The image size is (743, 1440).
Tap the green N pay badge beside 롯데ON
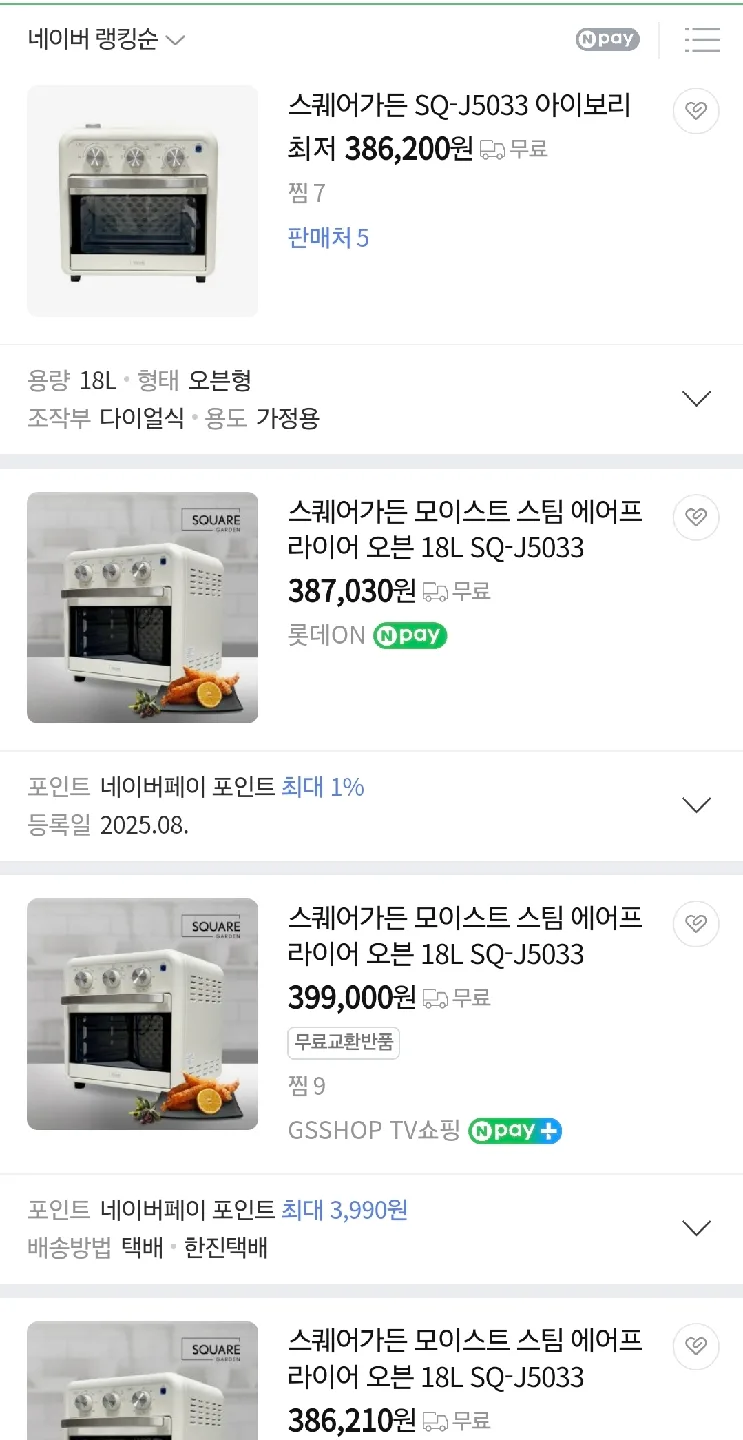pos(410,636)
